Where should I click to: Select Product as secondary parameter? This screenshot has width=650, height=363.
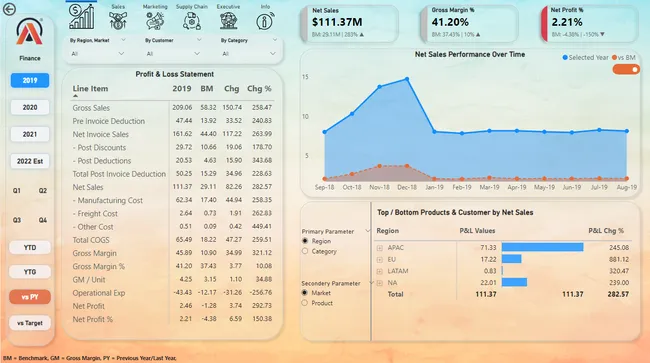point(305,303)
